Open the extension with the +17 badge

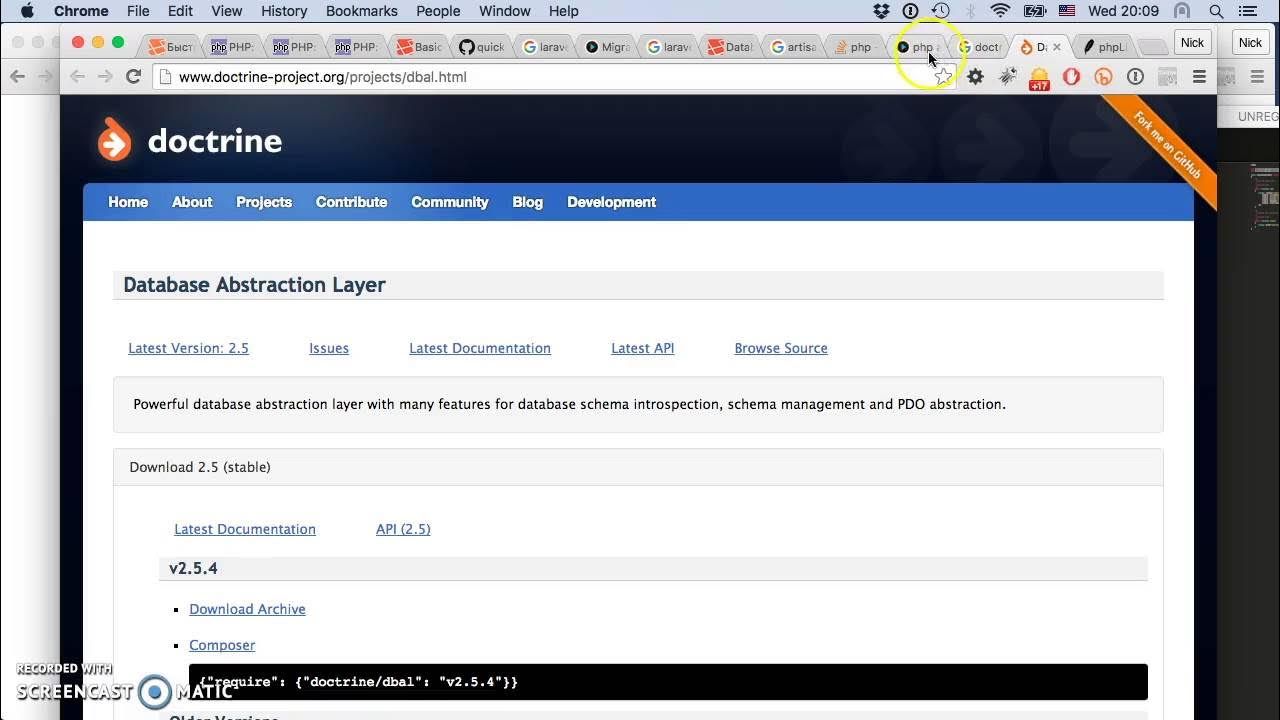point(1039,78)
